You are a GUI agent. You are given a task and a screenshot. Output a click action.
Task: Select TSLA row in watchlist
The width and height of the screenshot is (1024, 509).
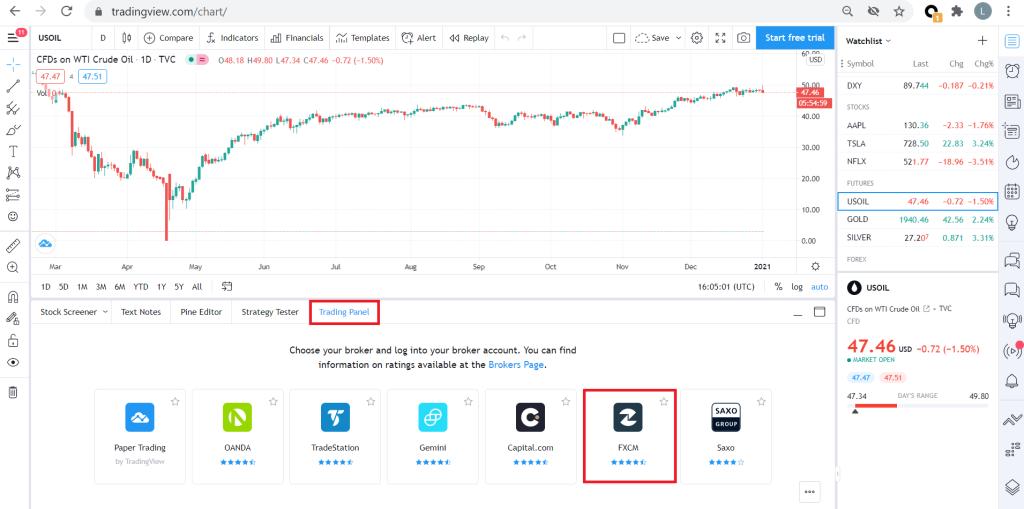point(918,143)
